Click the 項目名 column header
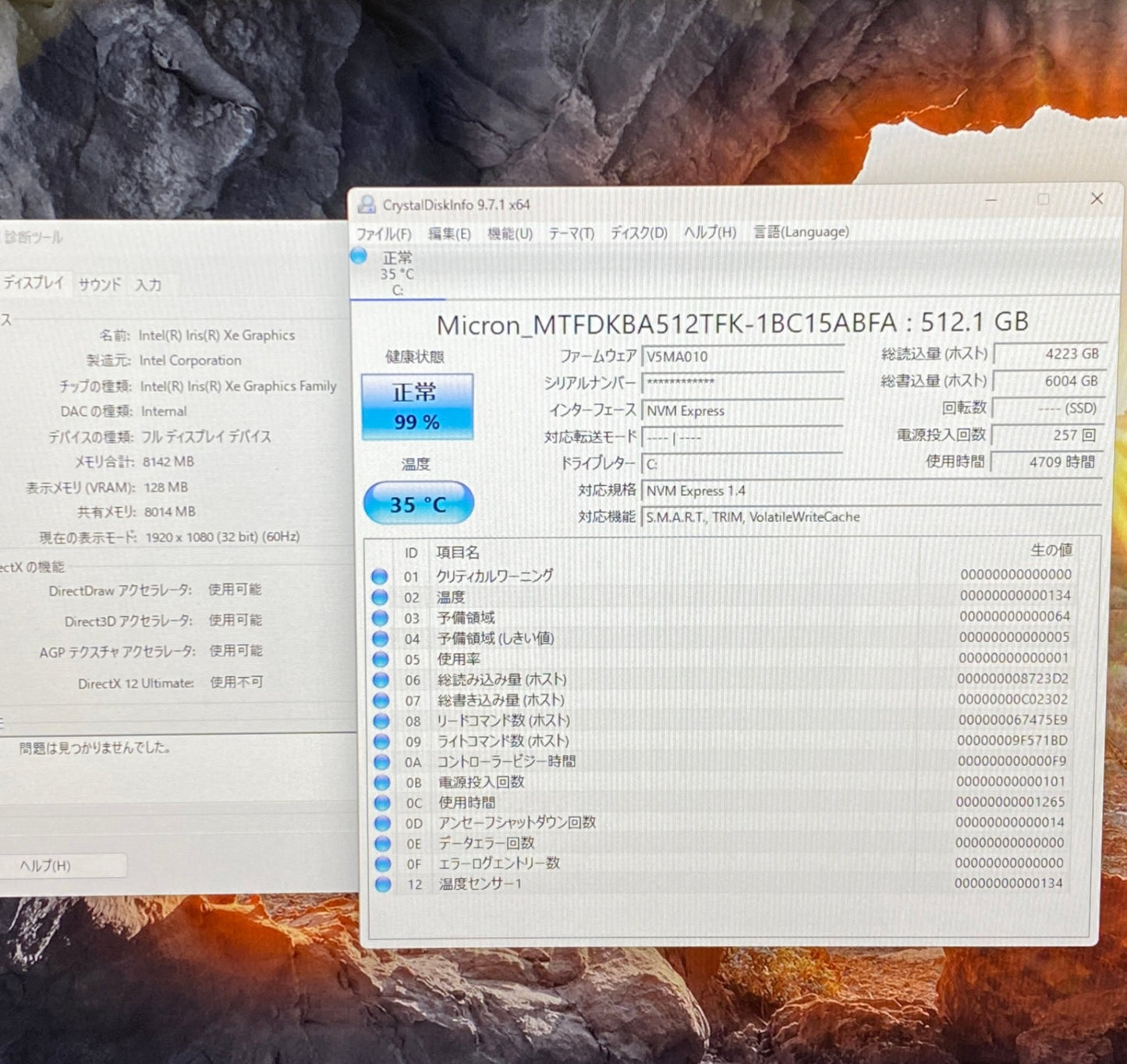 tap(458, 552)
